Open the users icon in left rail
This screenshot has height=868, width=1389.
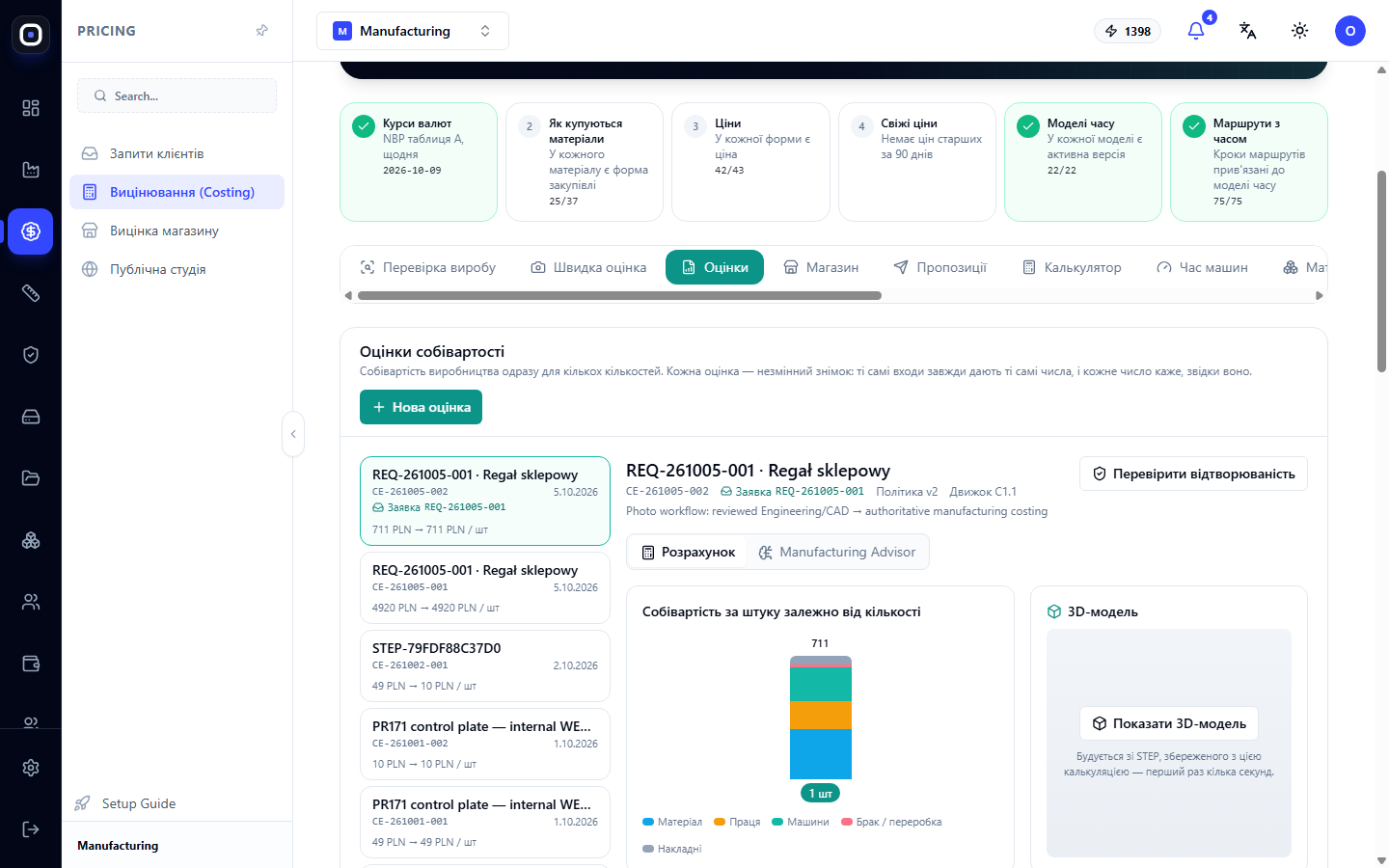click(31, 602)
